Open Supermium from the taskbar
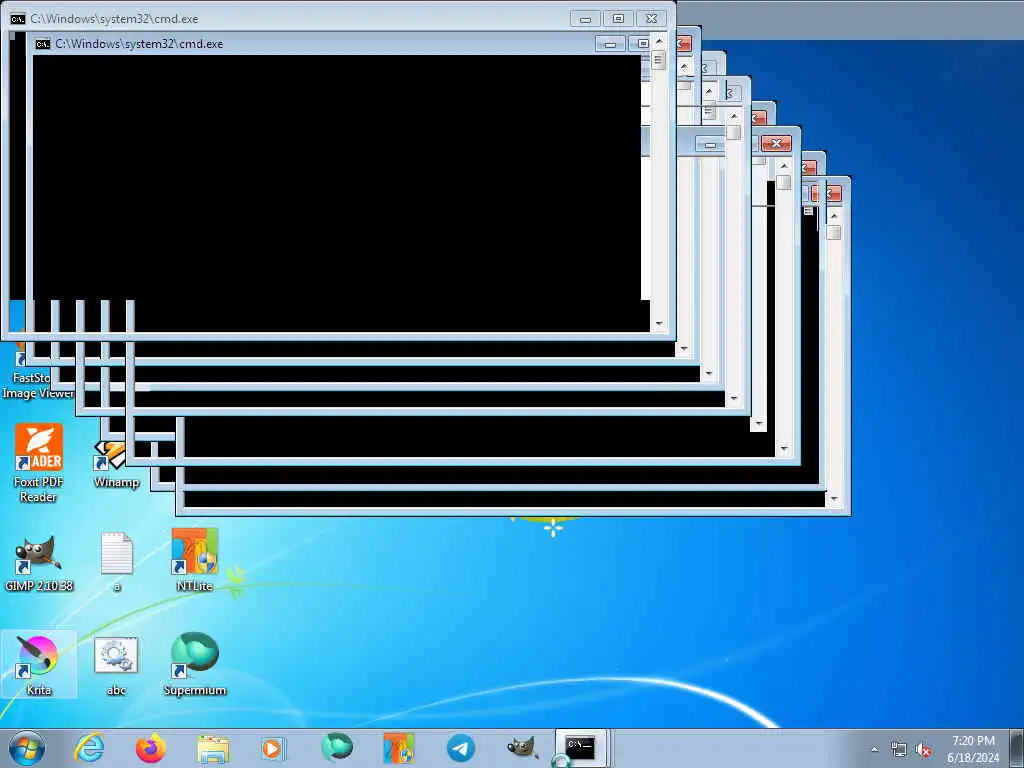Viewport: 1024px width, 768px height. pos(337,748)
